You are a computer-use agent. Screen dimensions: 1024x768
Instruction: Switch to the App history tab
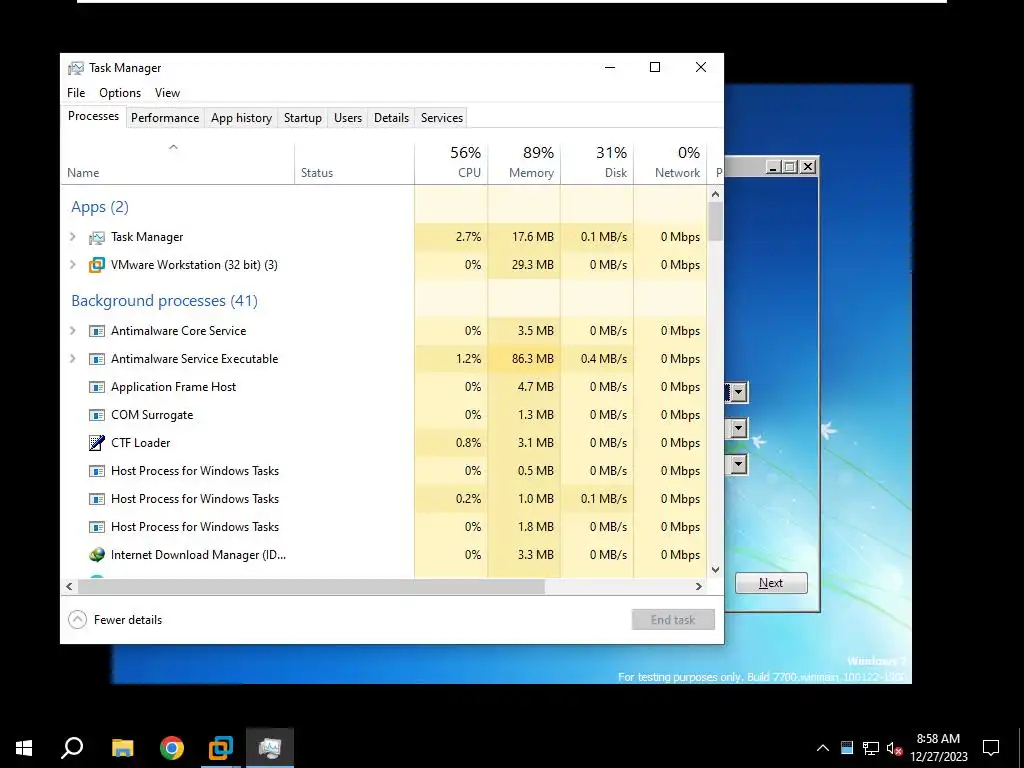tap(241, 118)
